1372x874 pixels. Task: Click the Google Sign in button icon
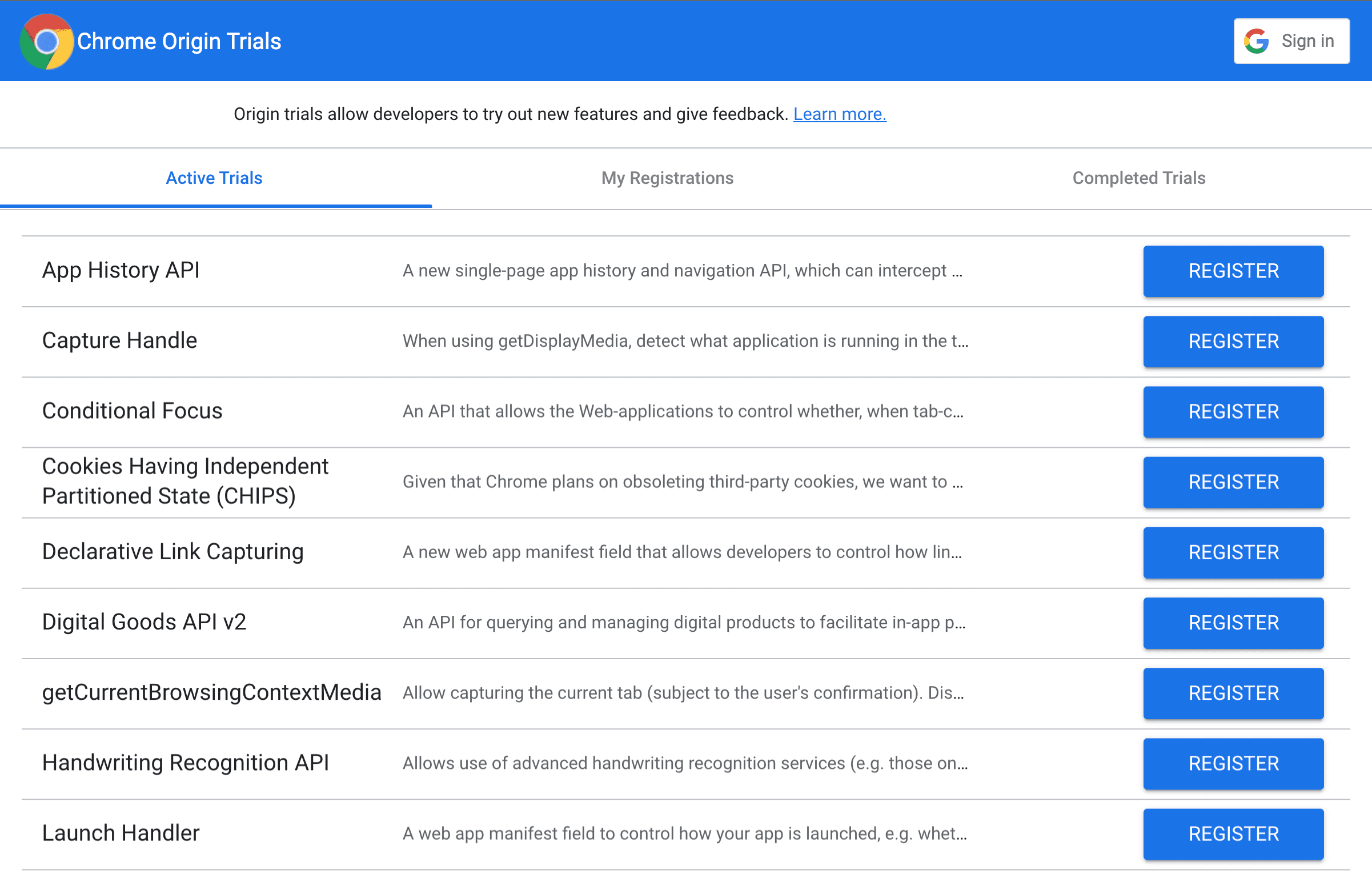pos(1259,41)
